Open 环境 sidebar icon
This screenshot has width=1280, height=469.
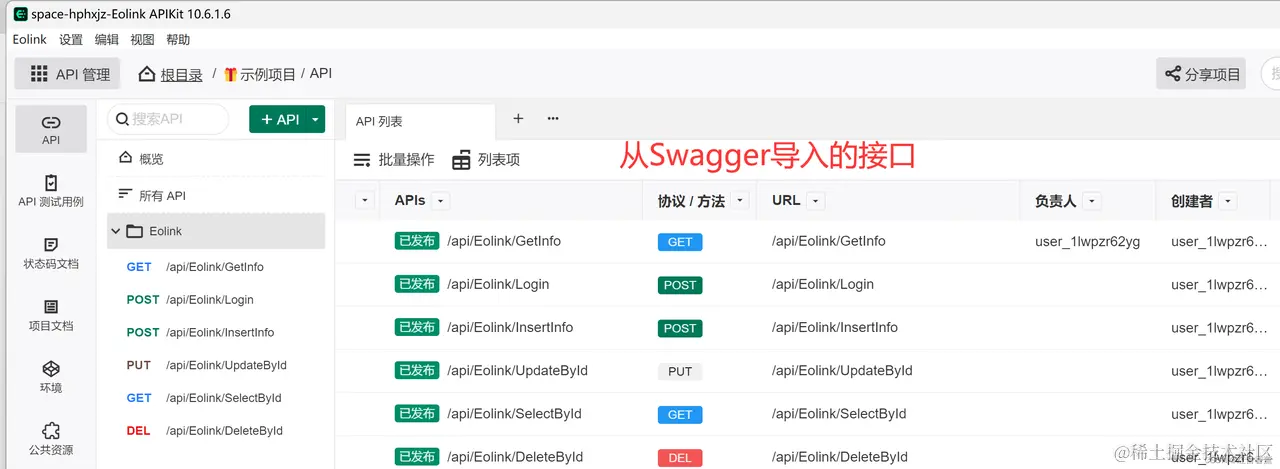point(51,369)
